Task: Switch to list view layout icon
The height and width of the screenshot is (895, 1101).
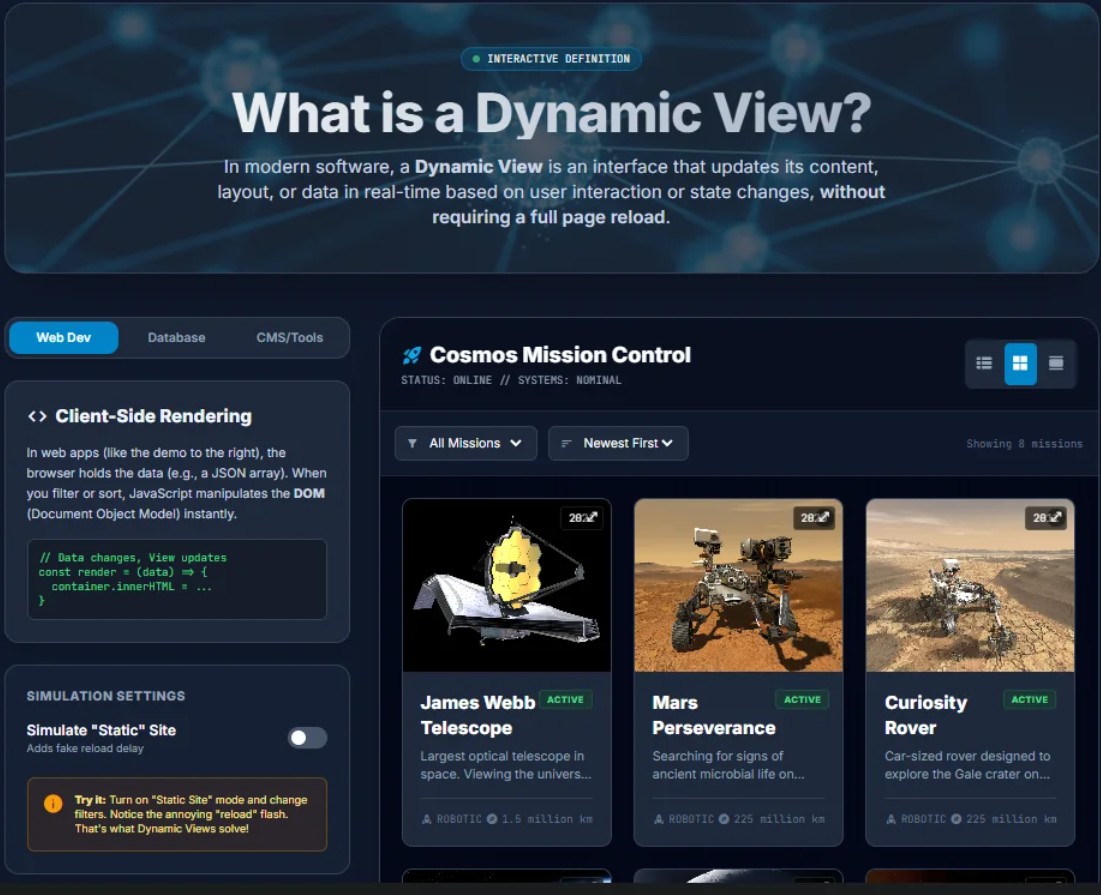Action: [x=984, y=364]
